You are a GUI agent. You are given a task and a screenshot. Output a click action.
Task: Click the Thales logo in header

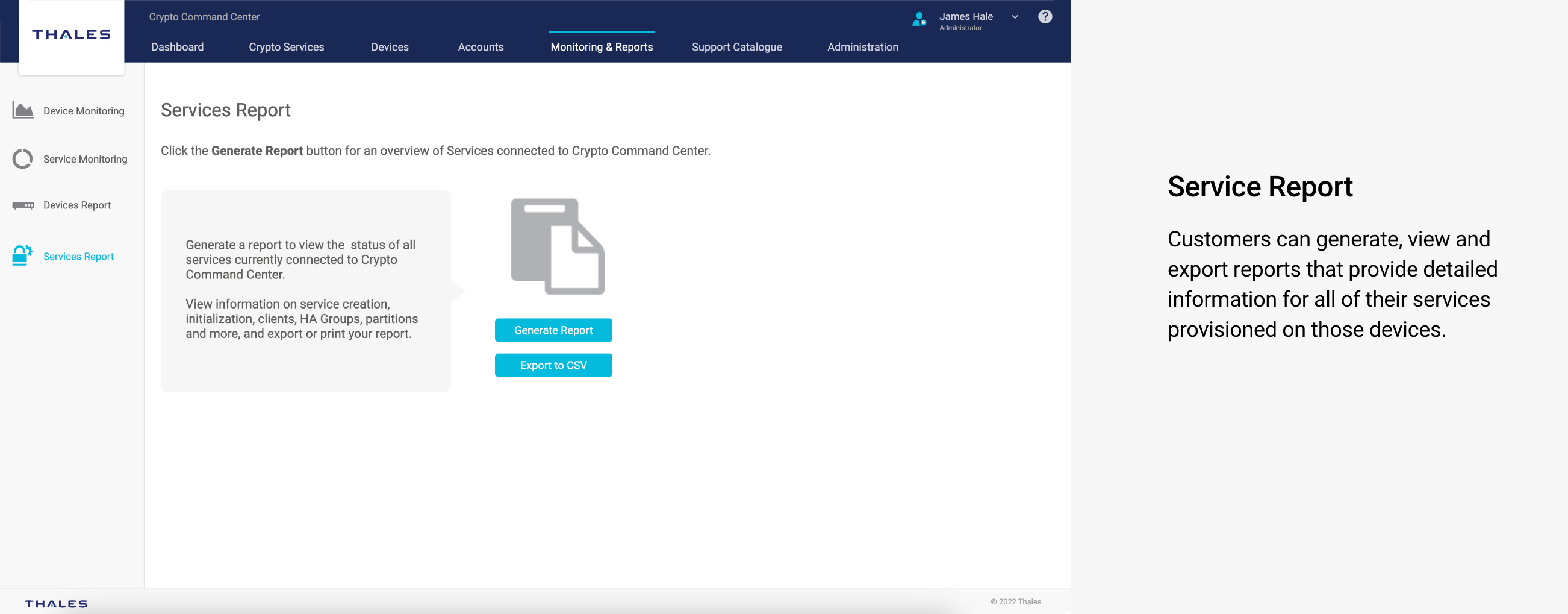(x=71, y=35)
